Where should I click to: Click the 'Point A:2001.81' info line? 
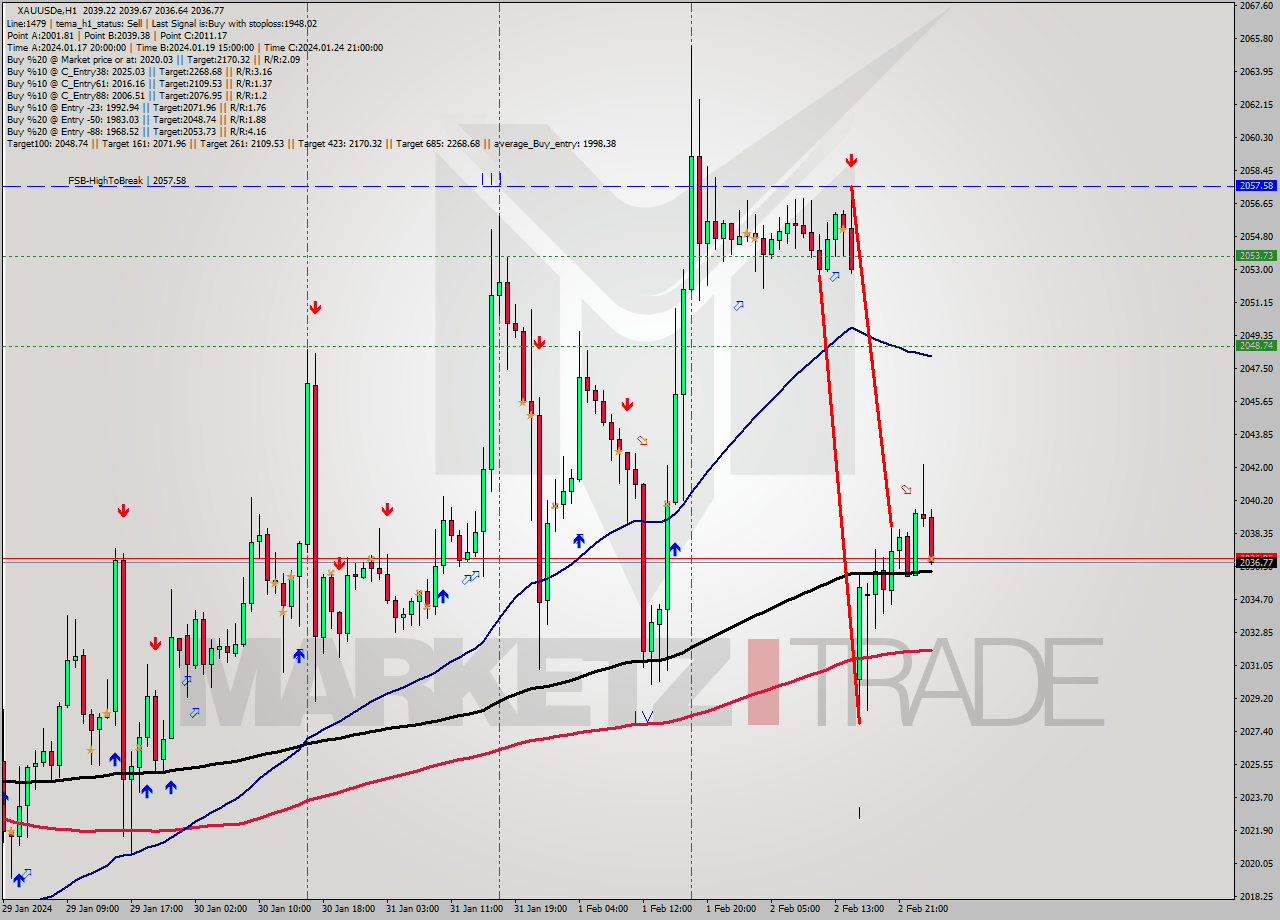[x=117, y=35]
